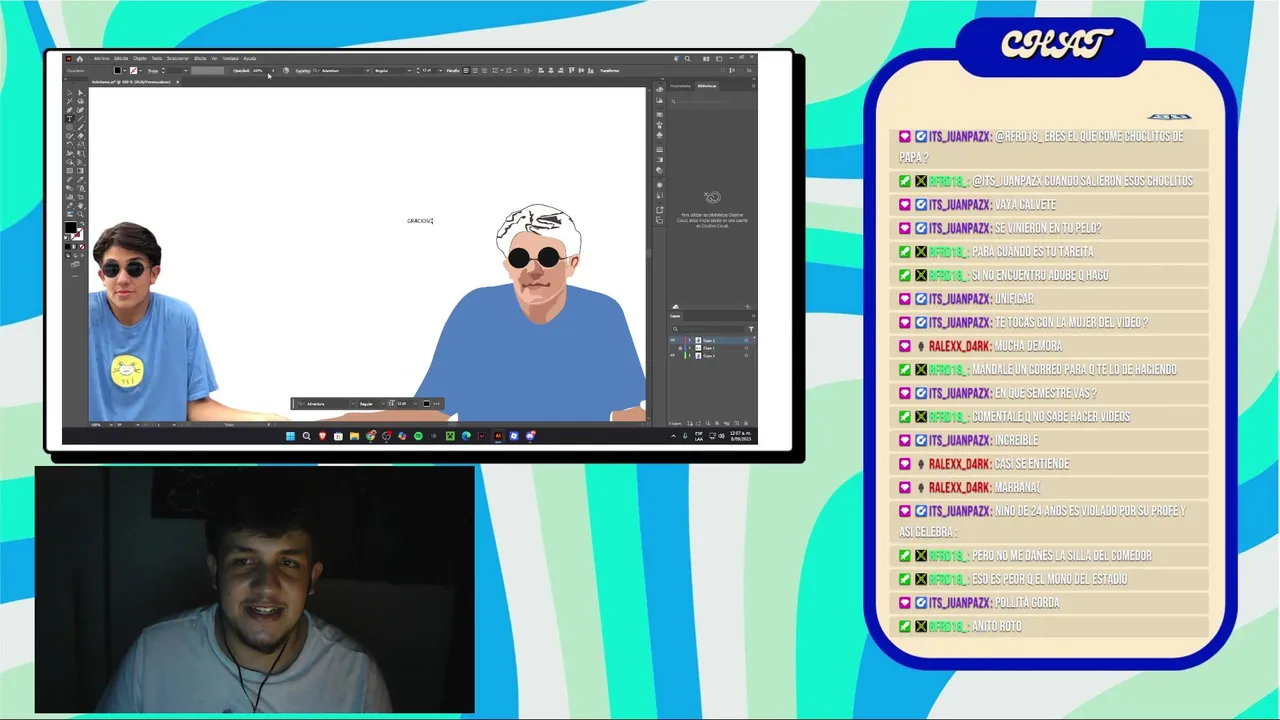
Task: Select the Direct Selection tool
Action: click(80, 92)
